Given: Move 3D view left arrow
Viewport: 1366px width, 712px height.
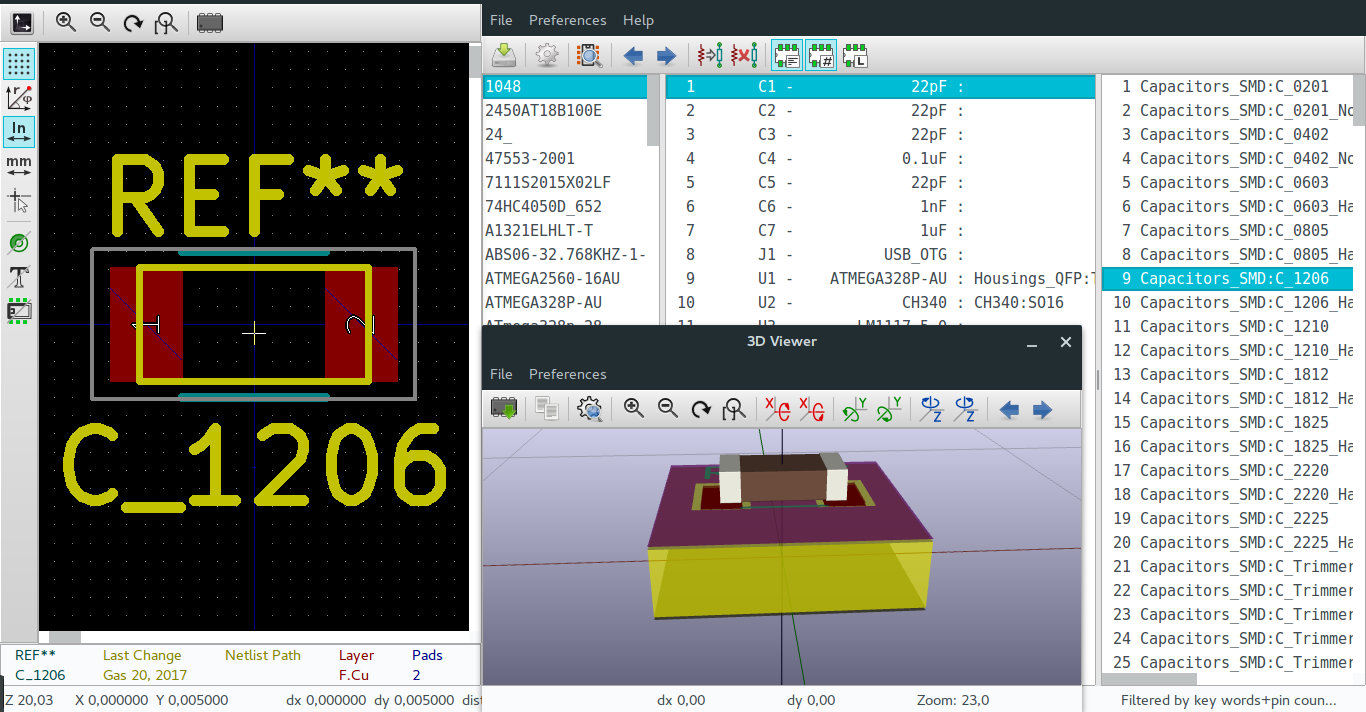Looking at the screenshot, I should coord(1009,409).
